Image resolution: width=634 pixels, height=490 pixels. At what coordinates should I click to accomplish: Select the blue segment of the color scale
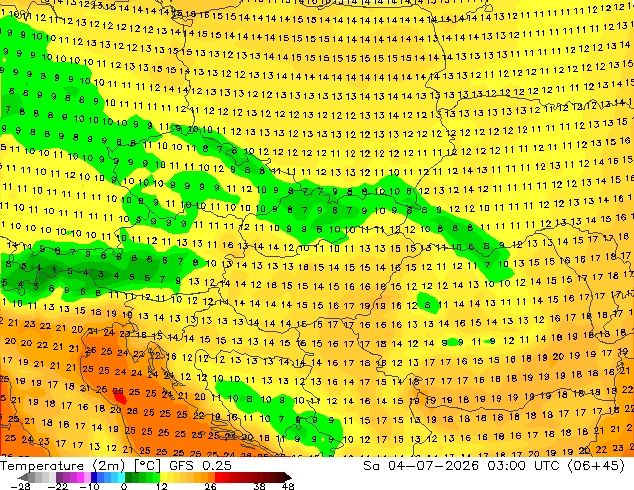point(108,477)
